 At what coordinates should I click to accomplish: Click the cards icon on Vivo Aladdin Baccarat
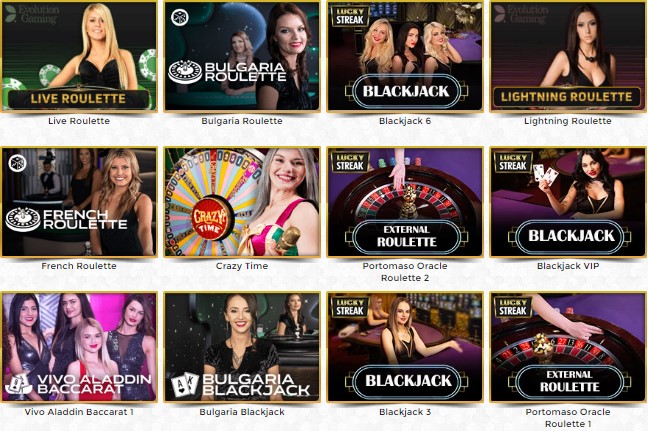[19, 384]
